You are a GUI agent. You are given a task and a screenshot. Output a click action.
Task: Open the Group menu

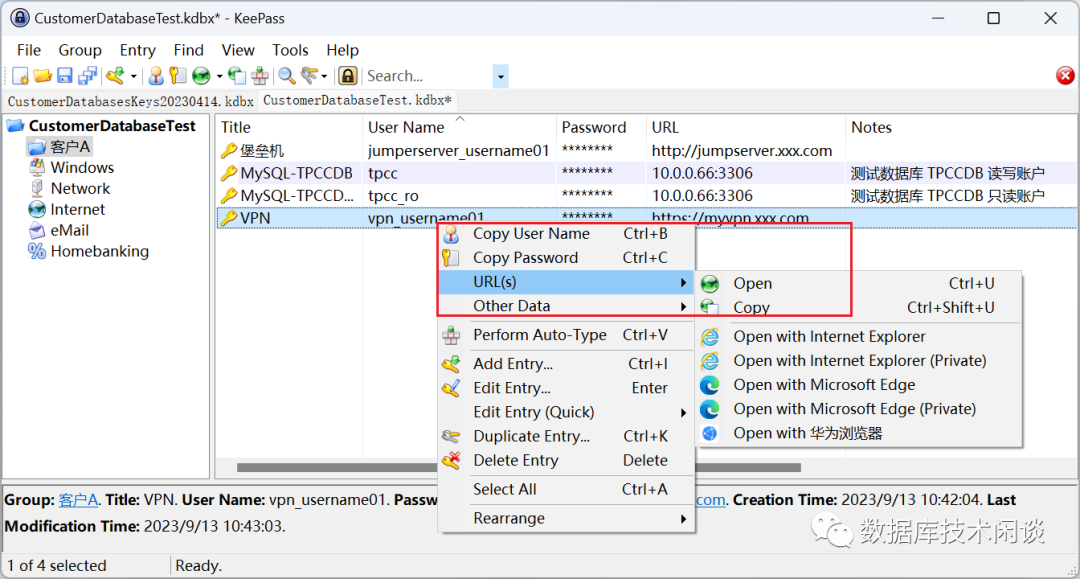(x=80, y=50)
